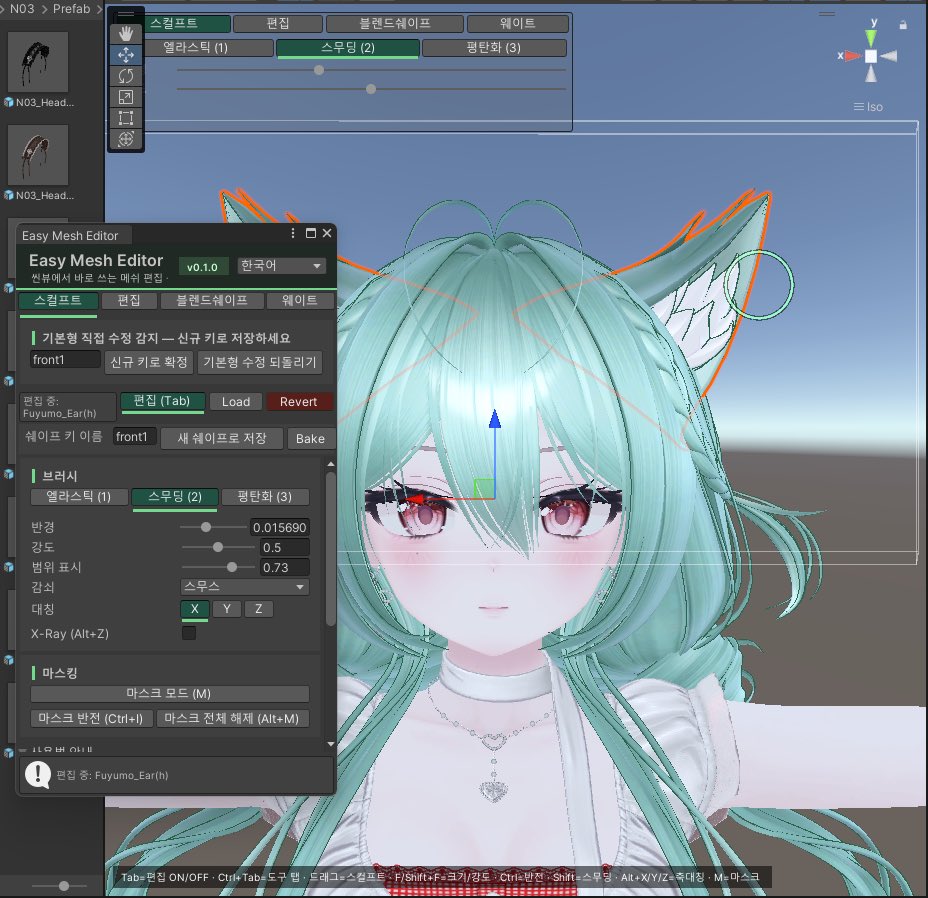Click the toolbar overlay handle icon
The width and height of the screenshot is (928, 898).
[125, 14]
